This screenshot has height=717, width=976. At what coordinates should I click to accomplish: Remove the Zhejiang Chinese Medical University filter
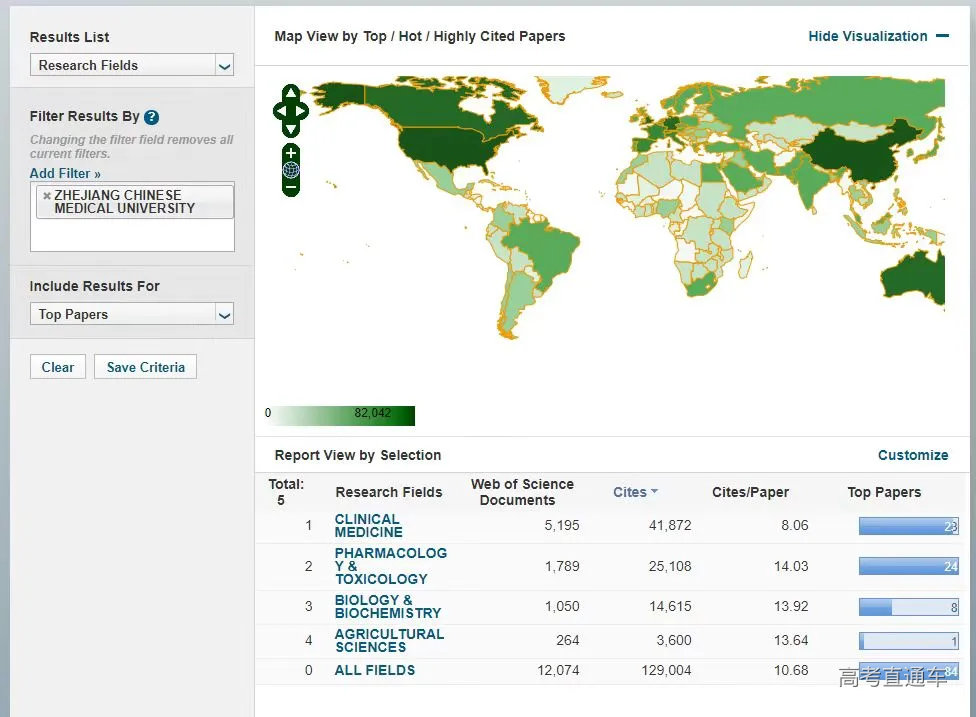[x=46, y=196]
